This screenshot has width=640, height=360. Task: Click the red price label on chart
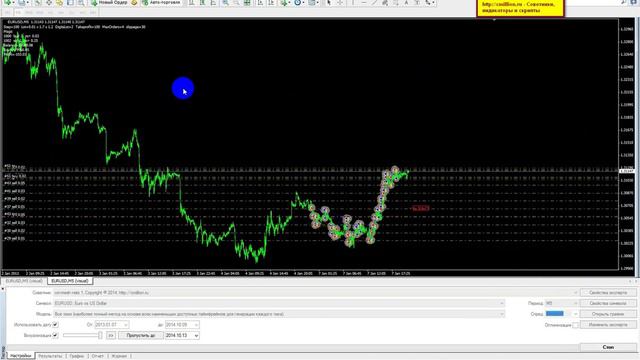click(x=420, y=209)
